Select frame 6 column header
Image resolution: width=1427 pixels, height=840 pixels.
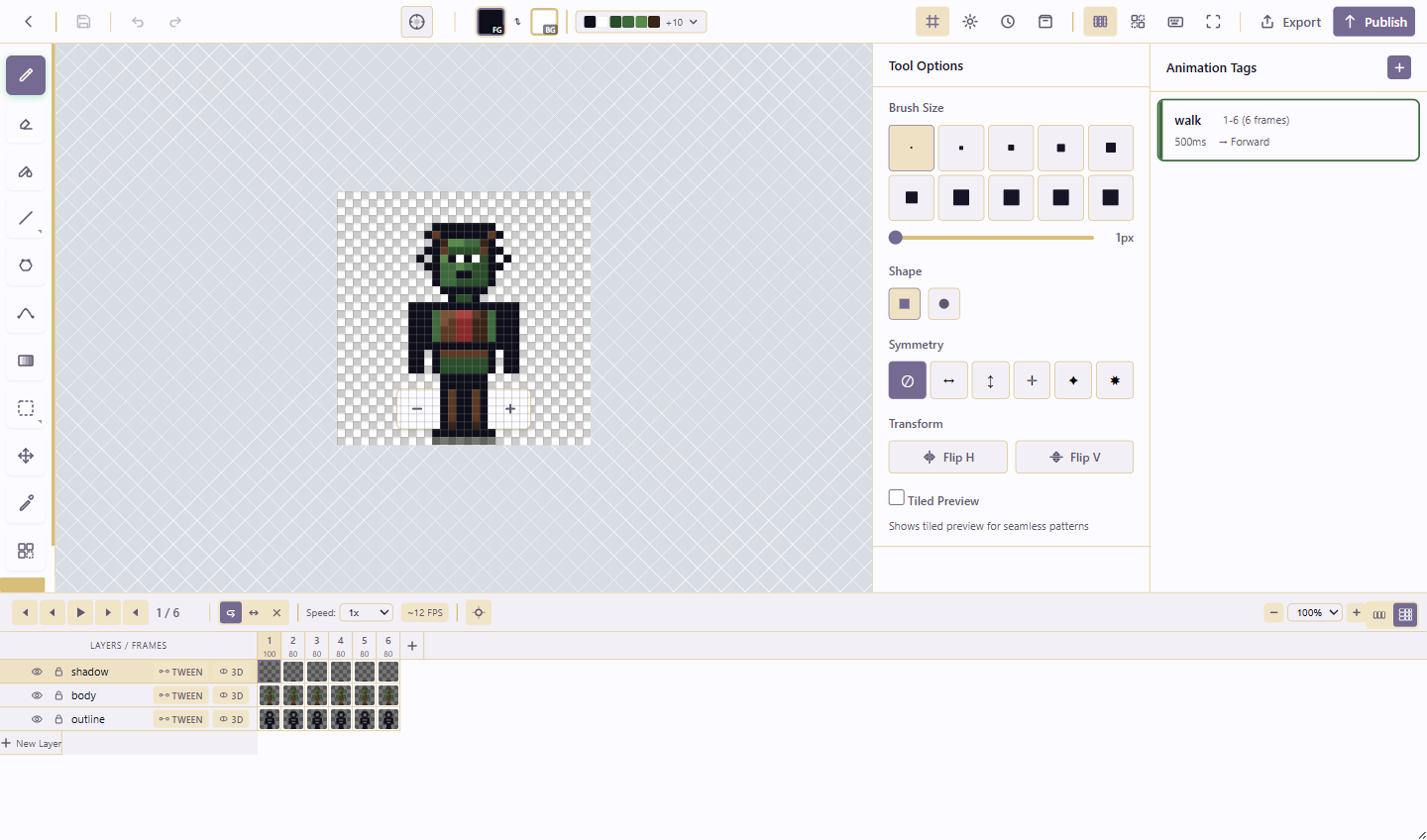388,646
